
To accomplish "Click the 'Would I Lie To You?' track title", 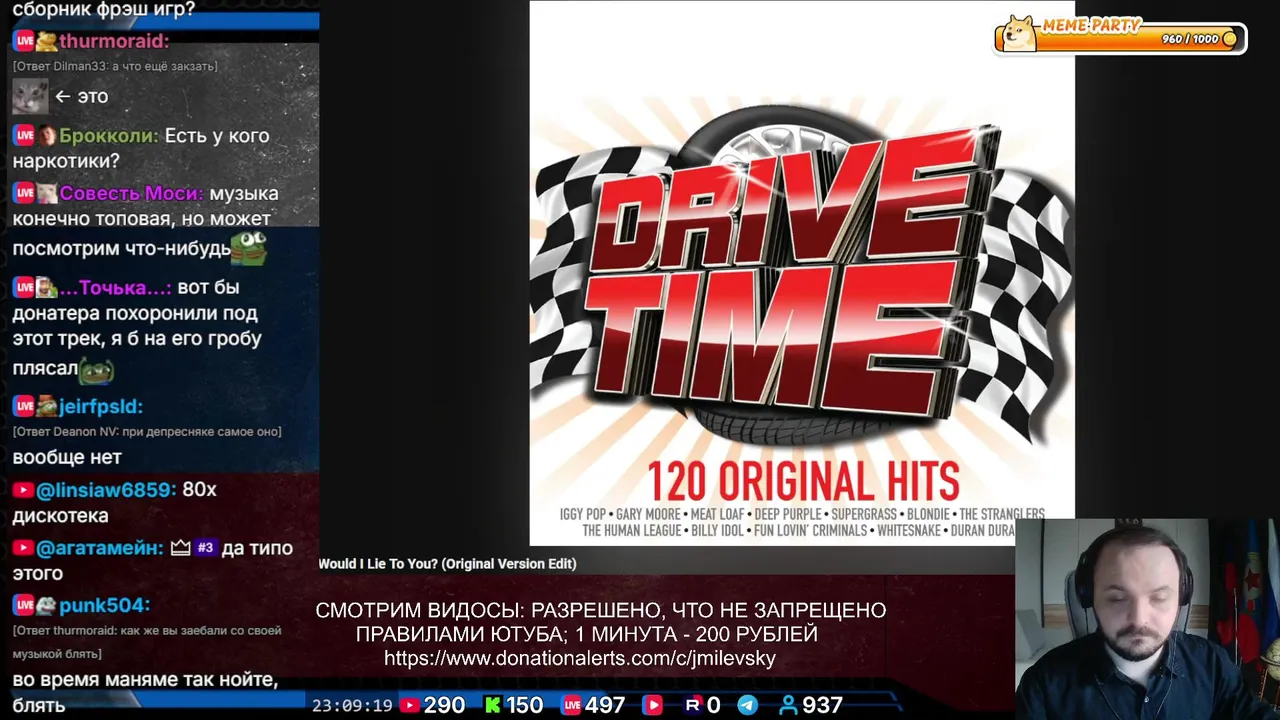I will (447, 564).
